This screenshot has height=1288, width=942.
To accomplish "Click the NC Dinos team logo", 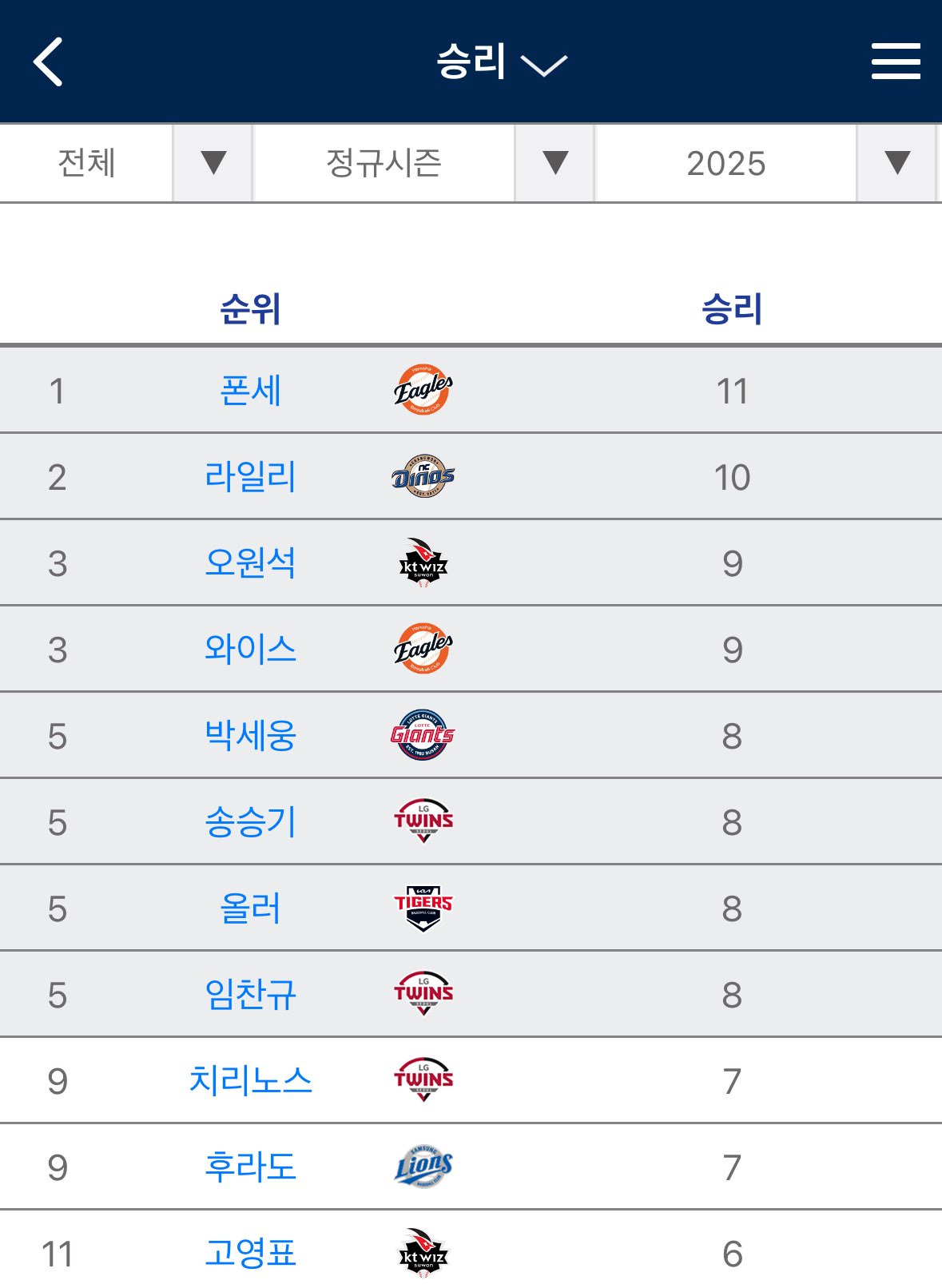I will (423, 477).
